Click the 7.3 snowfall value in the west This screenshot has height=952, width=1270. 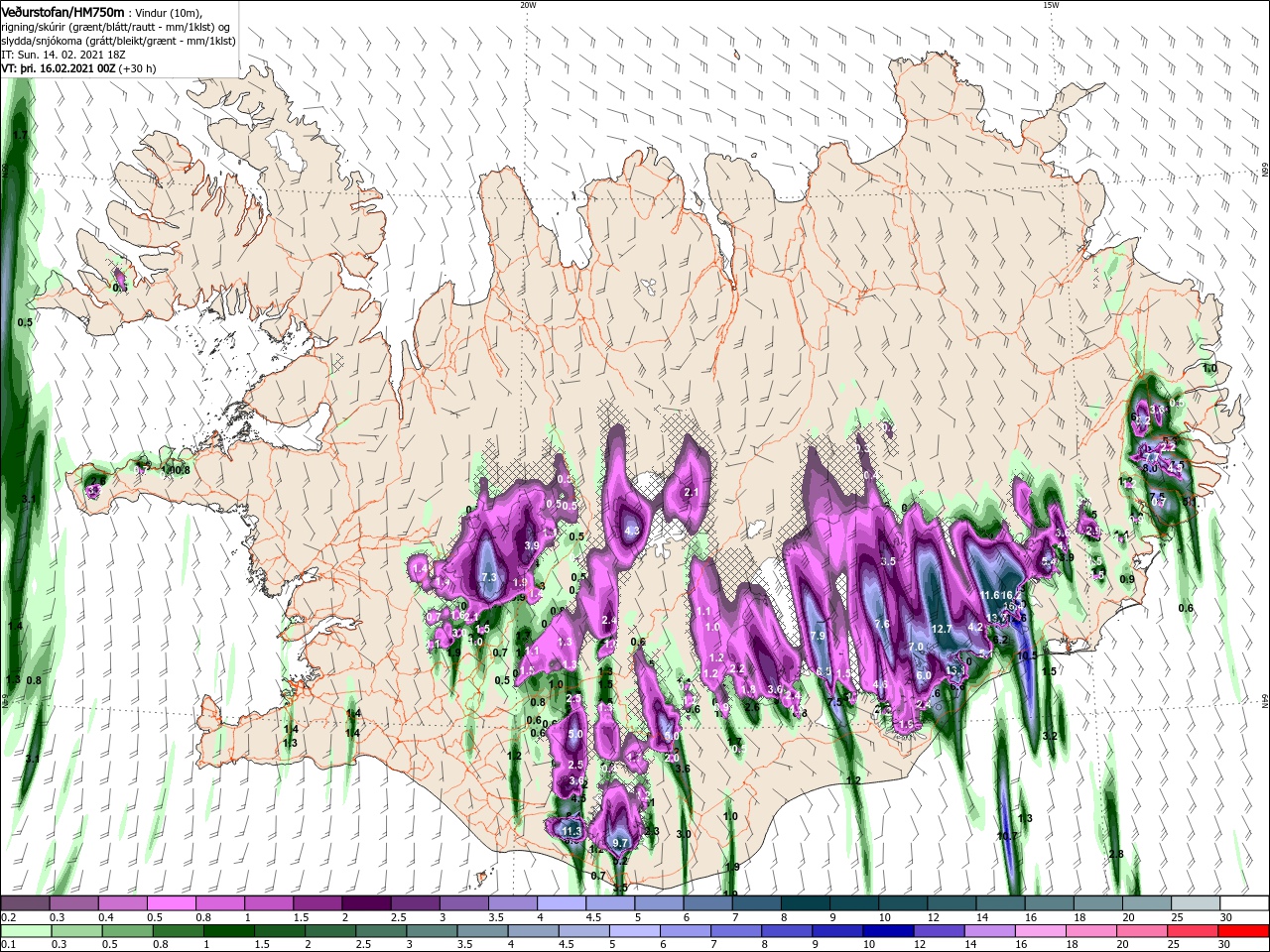(x=488, y=577)
